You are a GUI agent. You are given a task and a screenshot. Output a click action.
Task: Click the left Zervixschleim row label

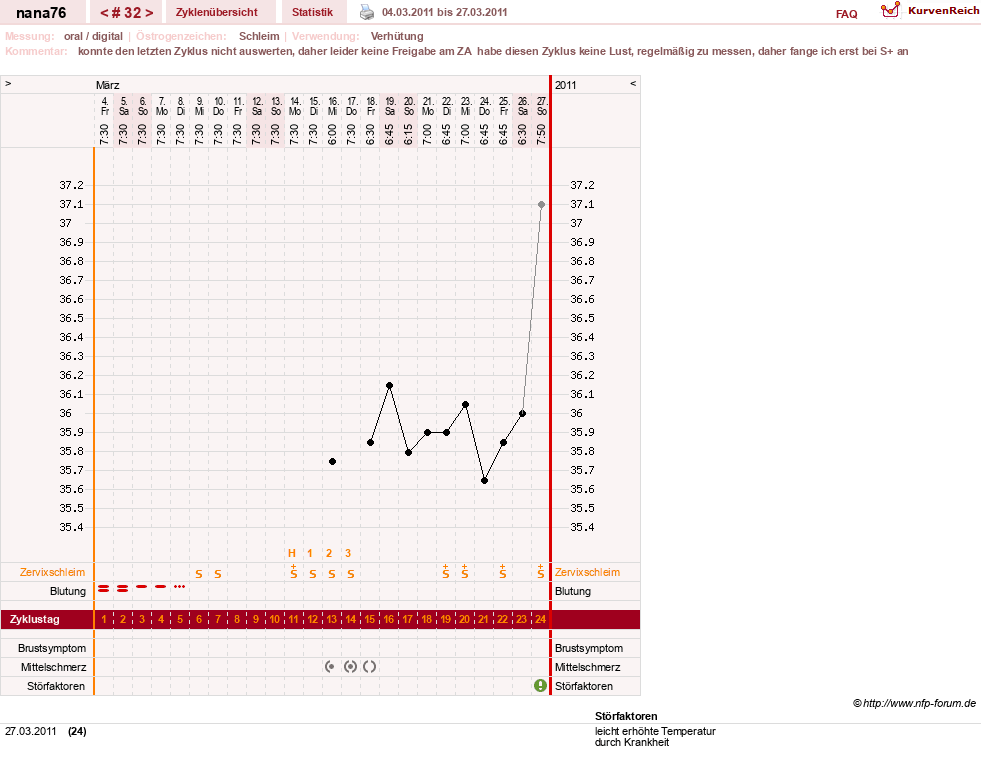pos(53,572)
